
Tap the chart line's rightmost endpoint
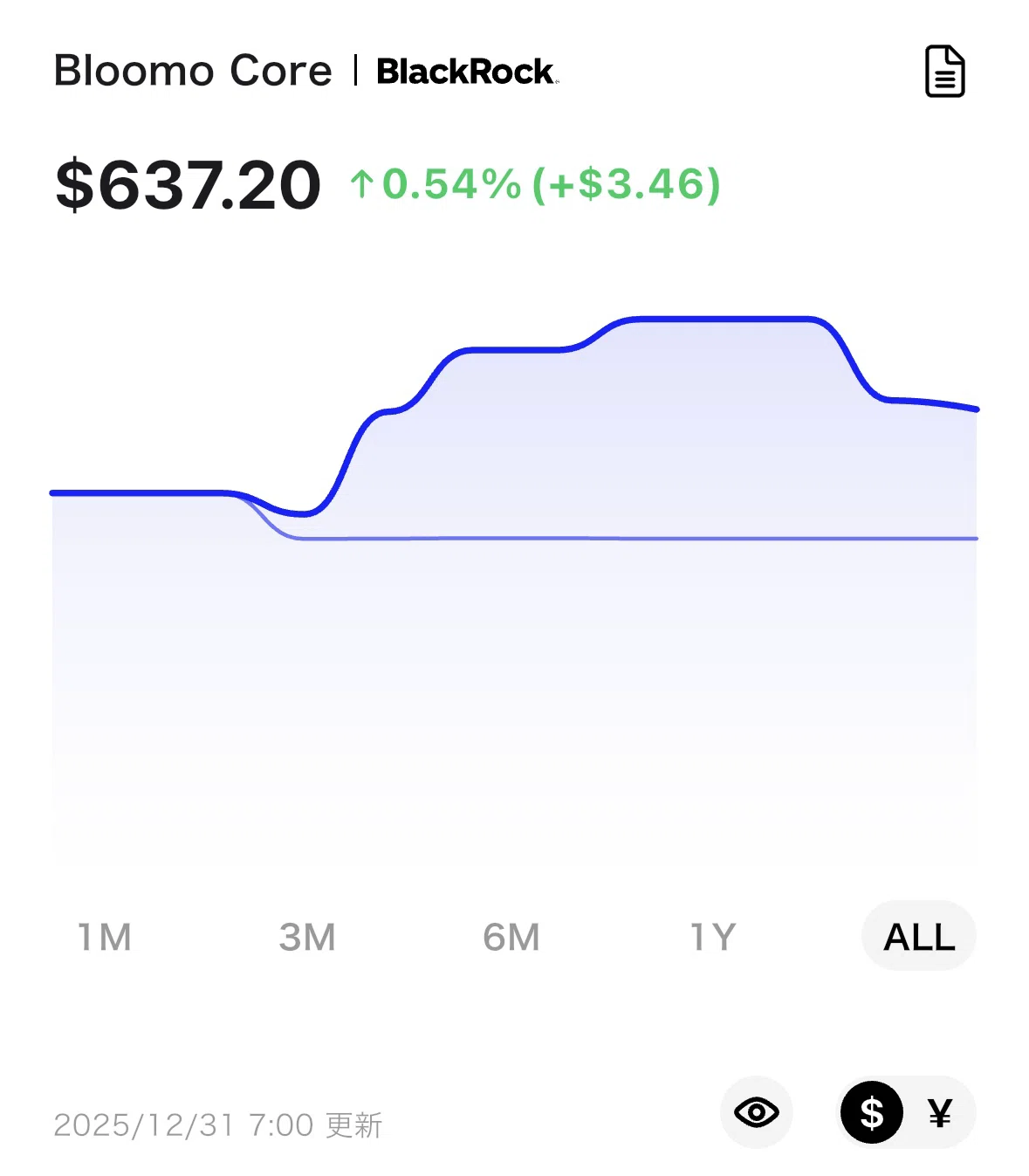click(975, 409)
